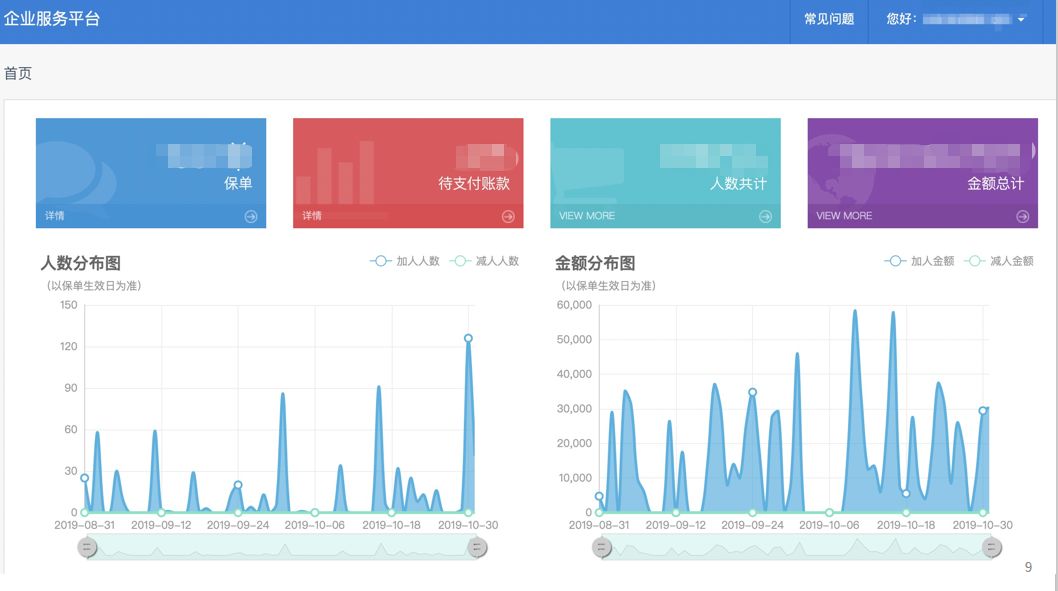Screen dimensions: 1058x591
Task: Toggle 减人金额 legend series
Action: click(999, 261)
